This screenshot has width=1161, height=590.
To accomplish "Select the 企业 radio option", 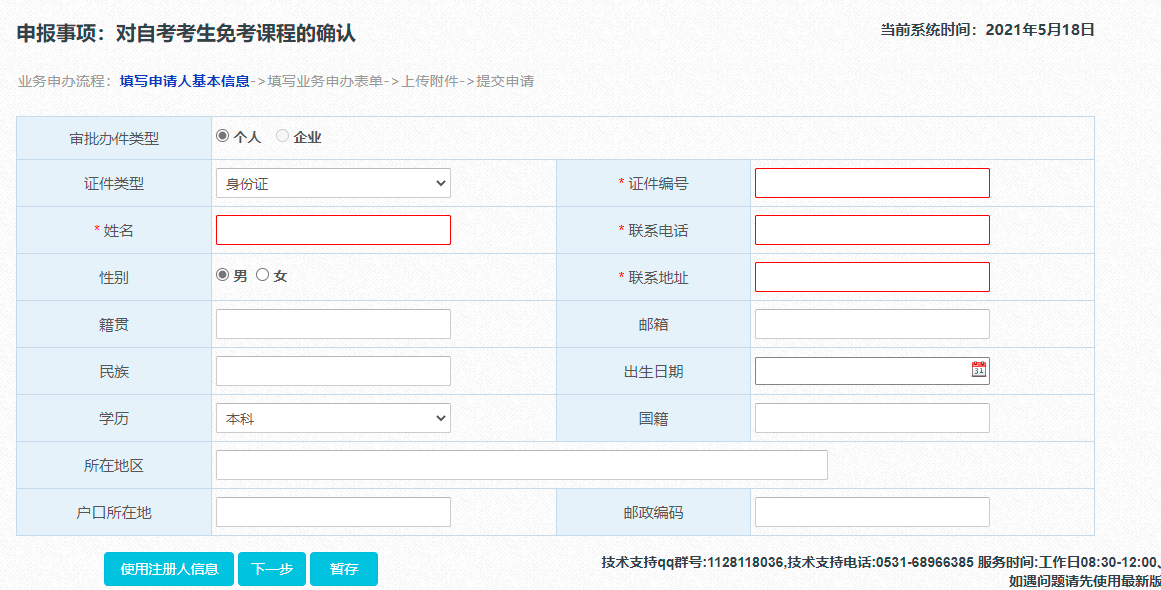I will click(283, 136).
